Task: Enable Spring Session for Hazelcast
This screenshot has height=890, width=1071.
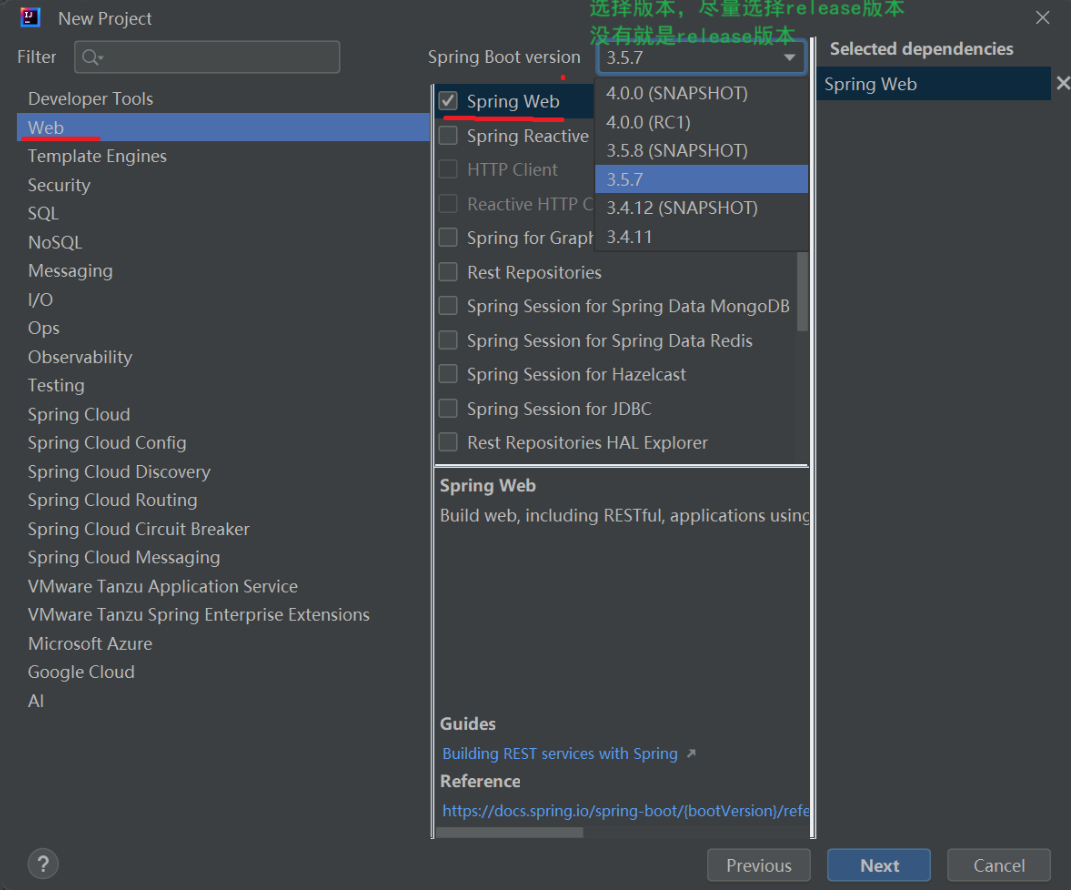Action: [448, 374]
